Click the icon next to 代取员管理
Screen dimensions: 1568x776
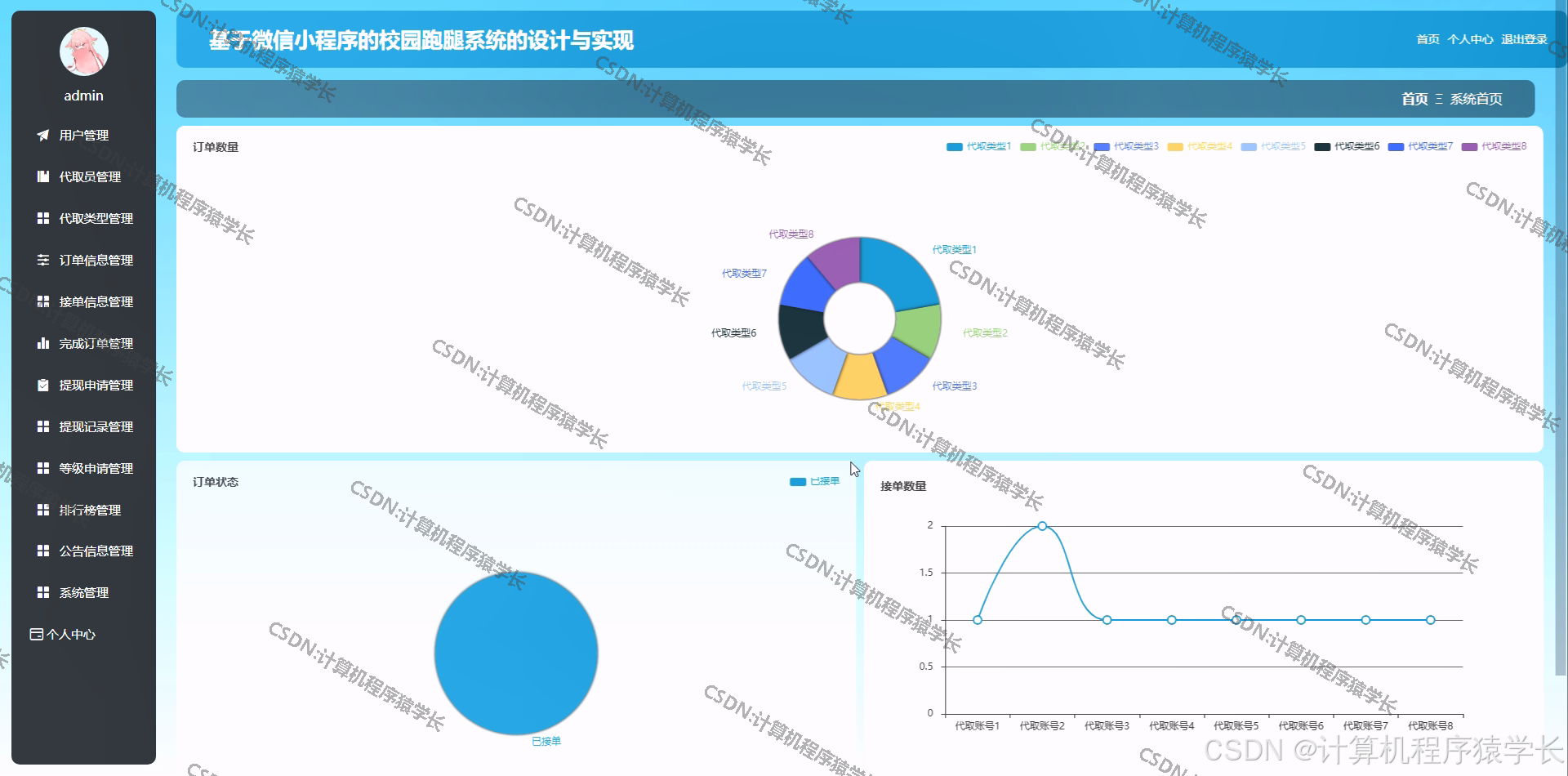(x=43, y=176)
